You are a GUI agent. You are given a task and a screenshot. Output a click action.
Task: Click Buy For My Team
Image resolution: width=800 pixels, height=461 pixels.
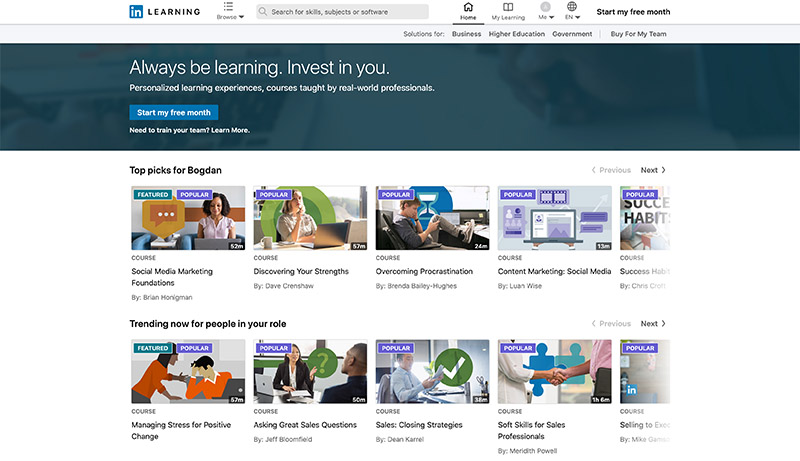click(638, 34)
